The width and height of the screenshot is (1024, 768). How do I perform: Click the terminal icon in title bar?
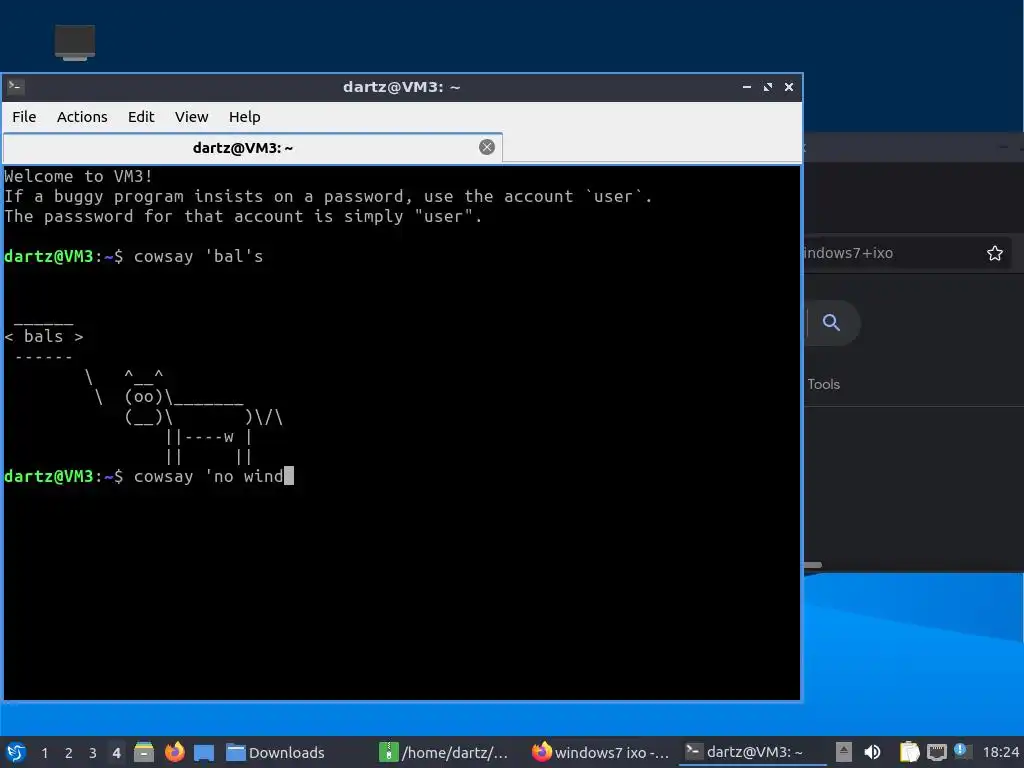pyautogui.click(x=16, y=86)
